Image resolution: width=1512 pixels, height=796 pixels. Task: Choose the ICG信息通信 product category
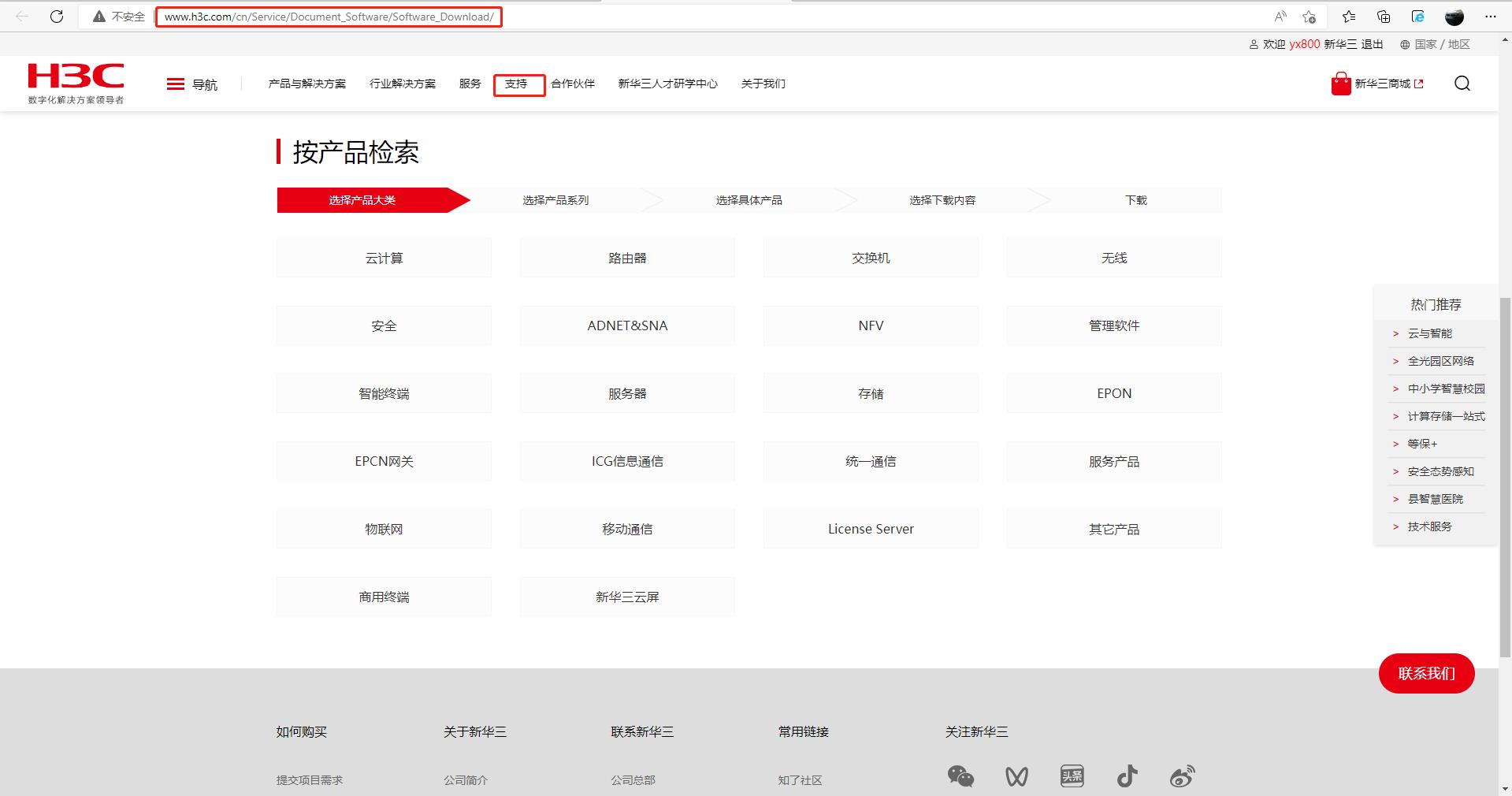(x=627, y=461)
